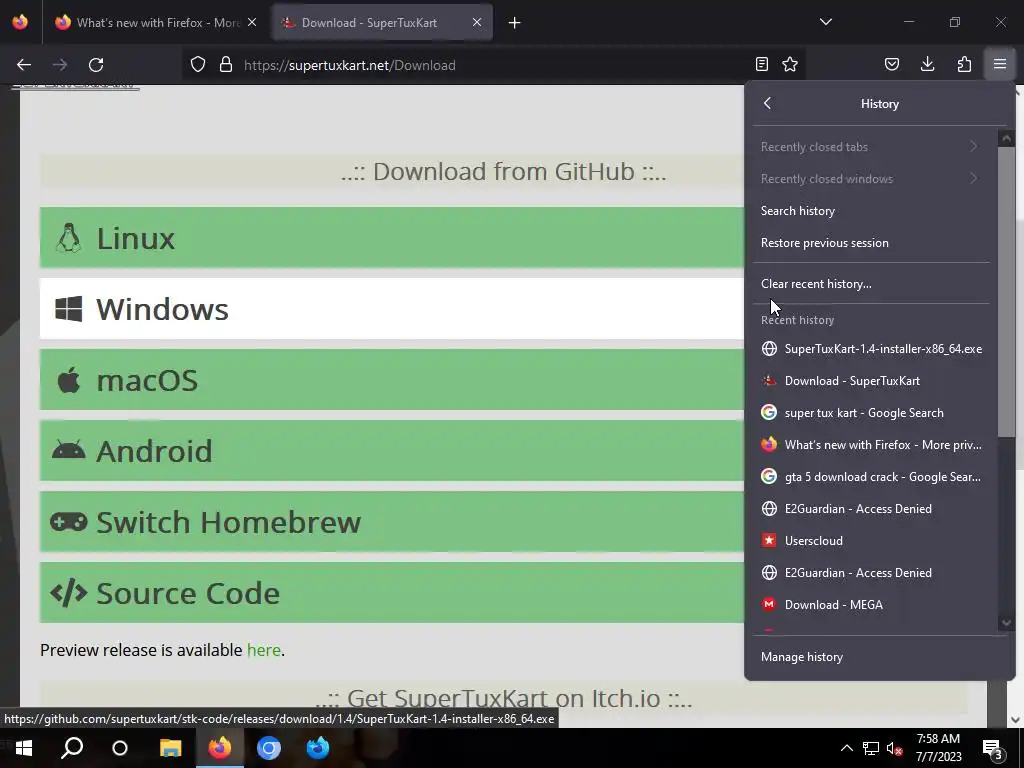Open Waterfox icon in taskbar

click(x=317, y=748)
